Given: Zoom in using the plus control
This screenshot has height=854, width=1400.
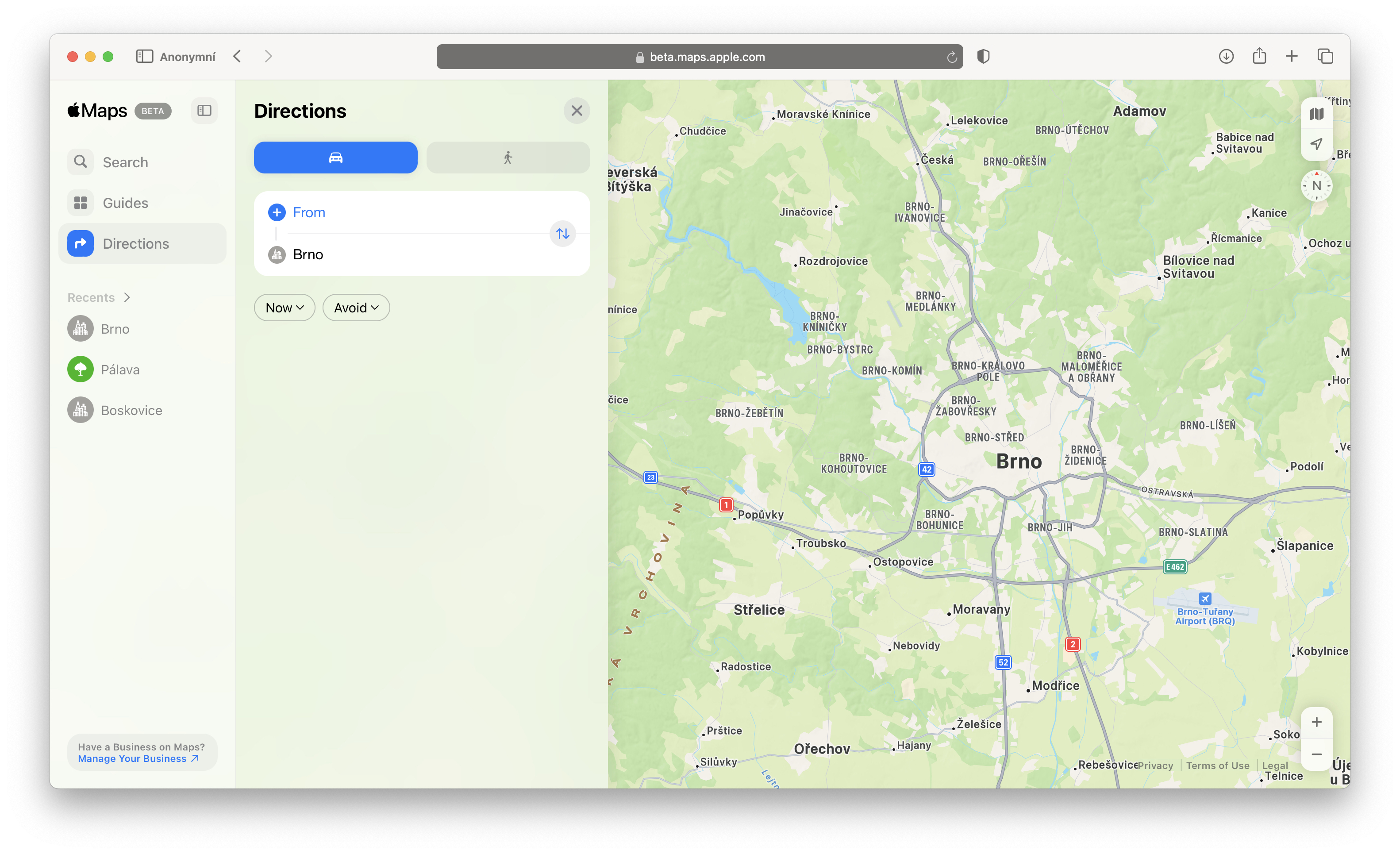Looking at the screenshot, I should point(1316,722).
